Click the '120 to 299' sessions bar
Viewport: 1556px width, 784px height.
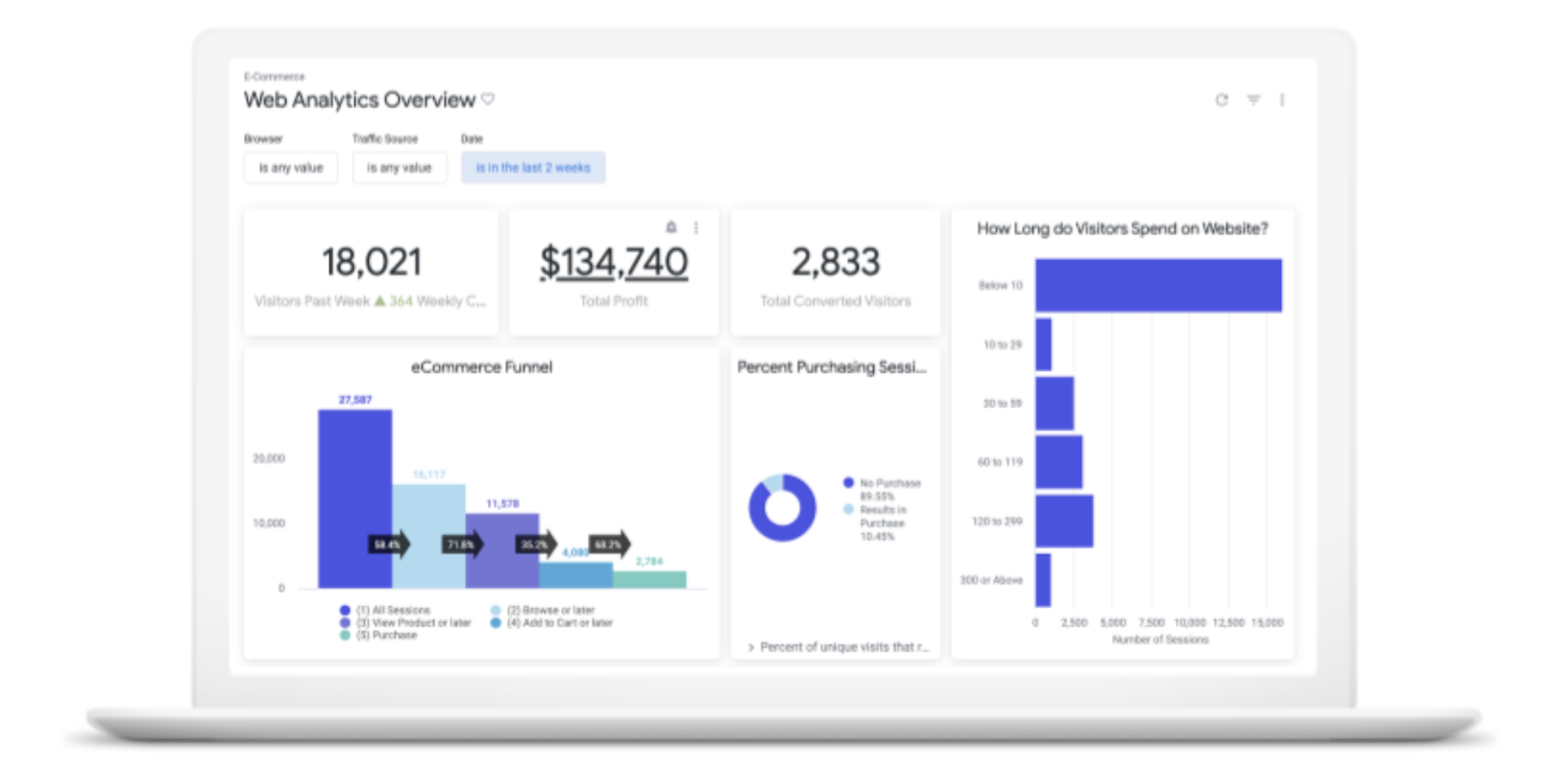(x=1064, y=520)
